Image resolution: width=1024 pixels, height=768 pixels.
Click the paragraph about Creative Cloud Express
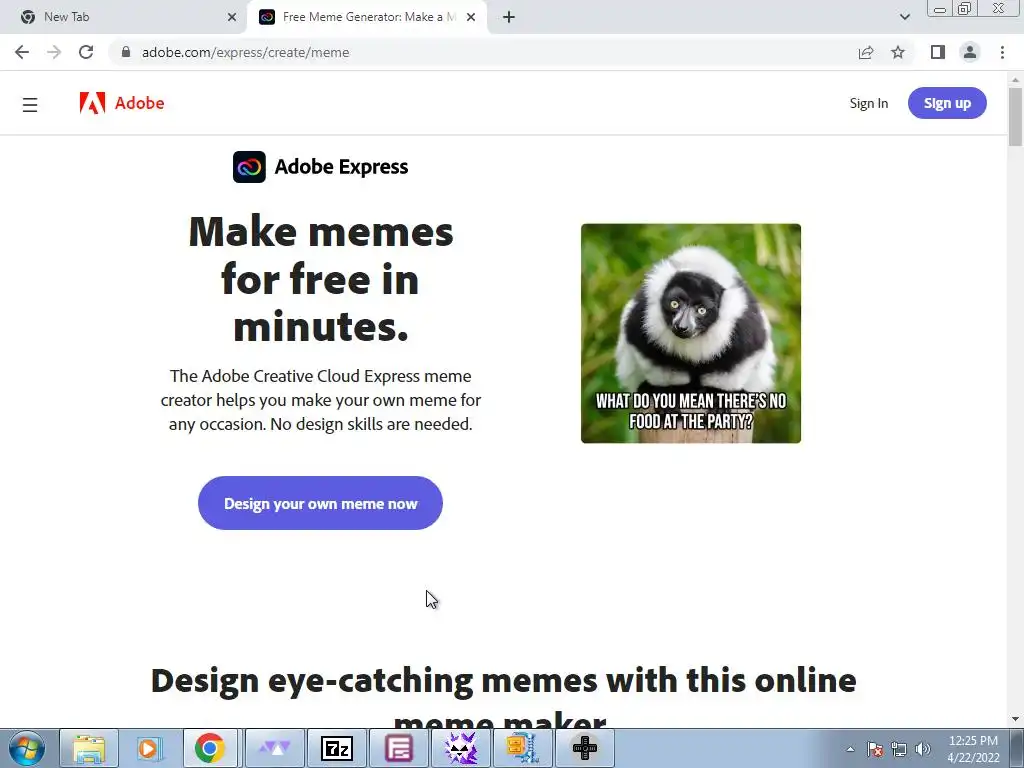point(321,400)
